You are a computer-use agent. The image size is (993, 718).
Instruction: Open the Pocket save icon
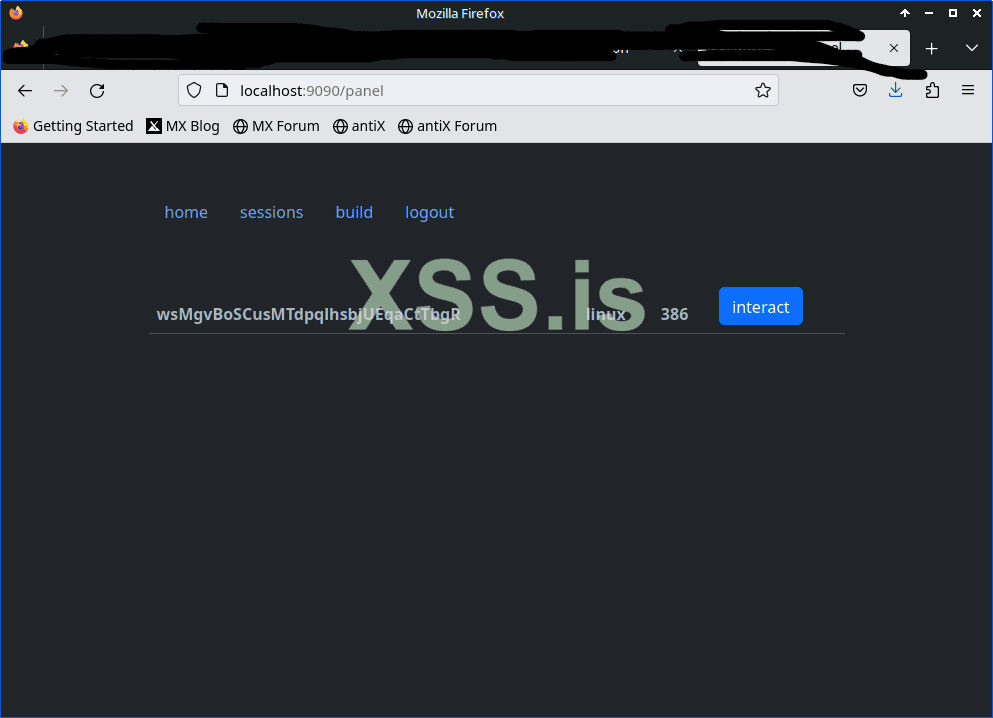pyautogui.click(x=859, y=91)
